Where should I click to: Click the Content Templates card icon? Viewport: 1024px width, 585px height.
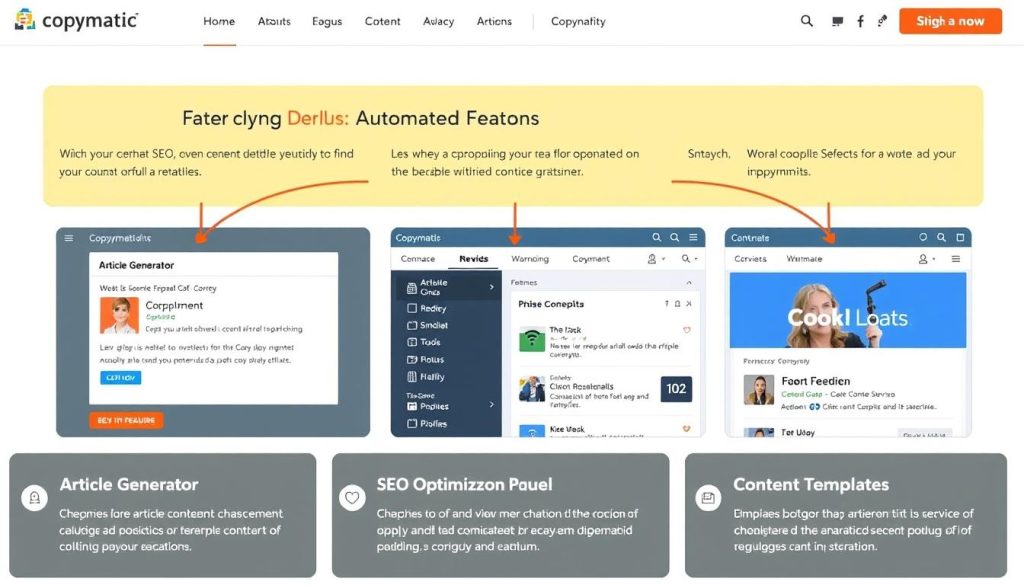pyautogui.click(x=708, y=496)
